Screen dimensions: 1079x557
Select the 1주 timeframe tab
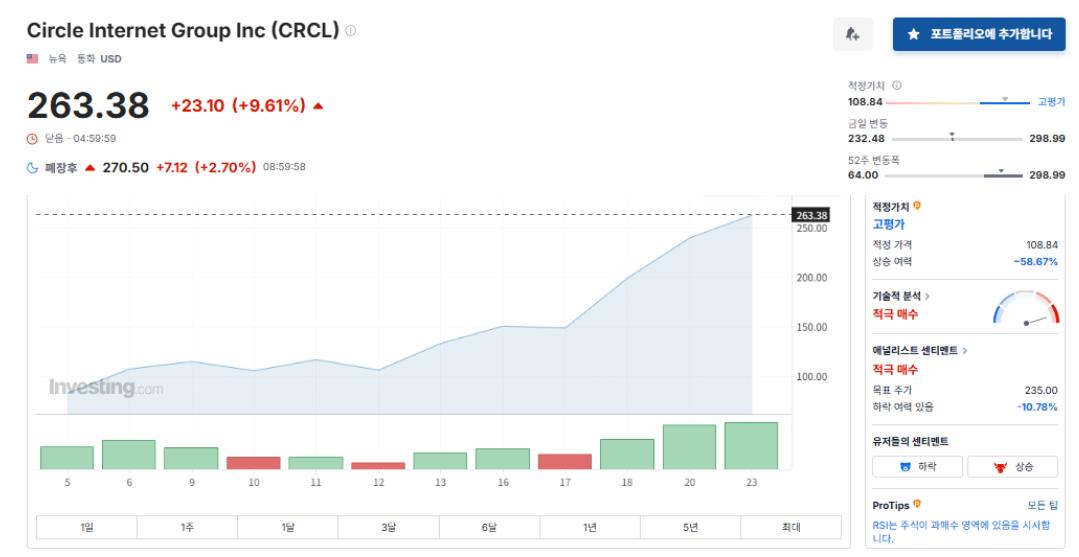point(187,527)
